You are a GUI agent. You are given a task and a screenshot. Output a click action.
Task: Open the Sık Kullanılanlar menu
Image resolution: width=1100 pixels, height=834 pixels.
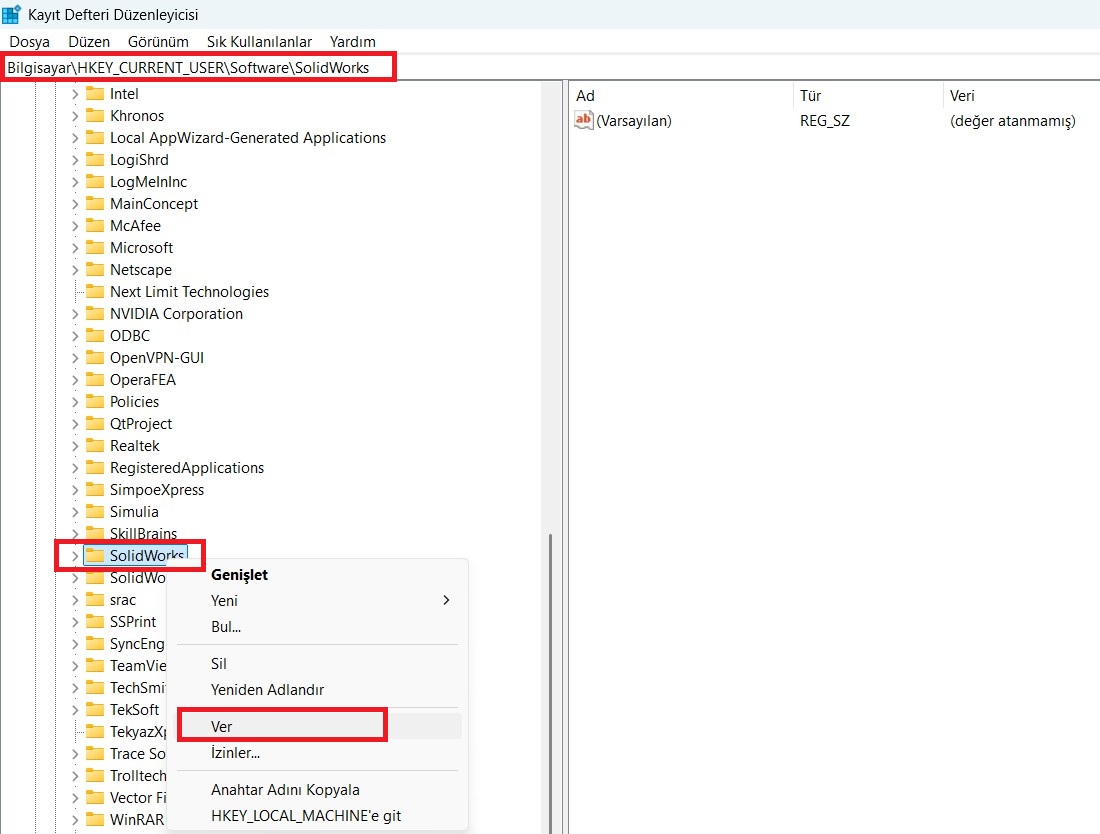pos(259,41)
